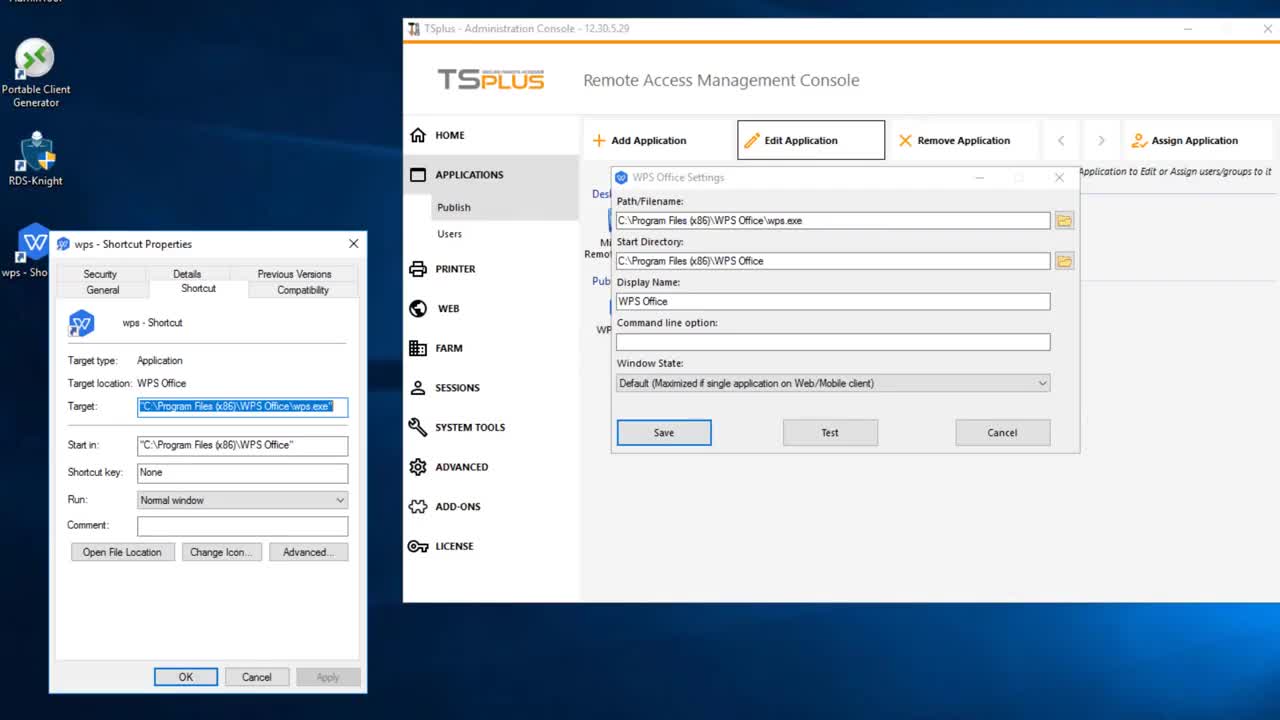Image resolution: width=1280 pixels, height=720 pixels.
Task: Click the pencil icon of Edit Application
Action: [x=752, y=141]
